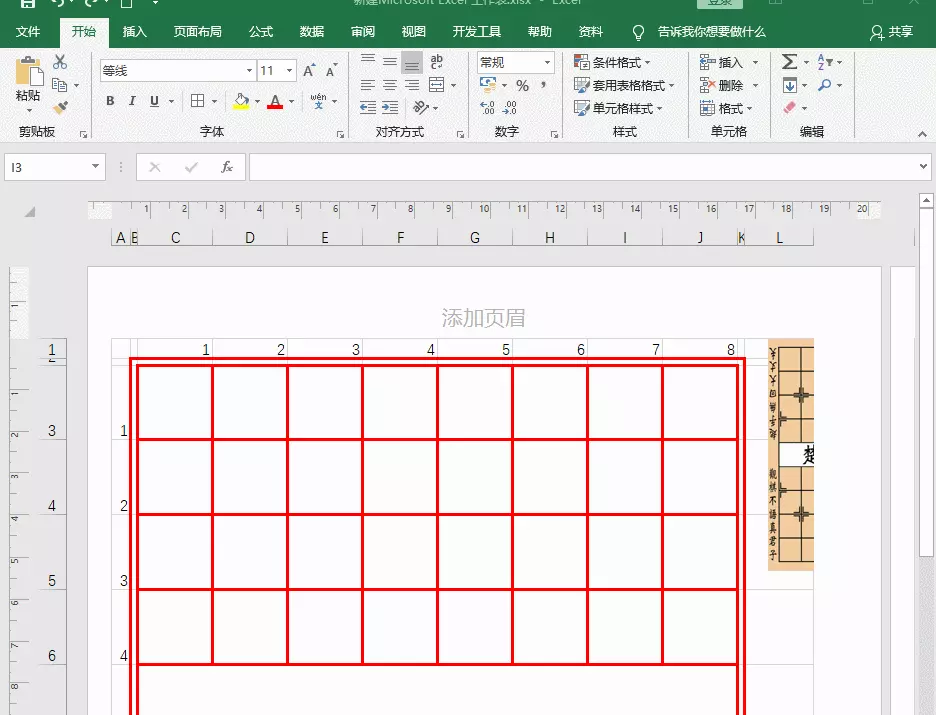The image size is (936, 715).
Task: Enable top vertical alignment
Action: tap(369, 60)
